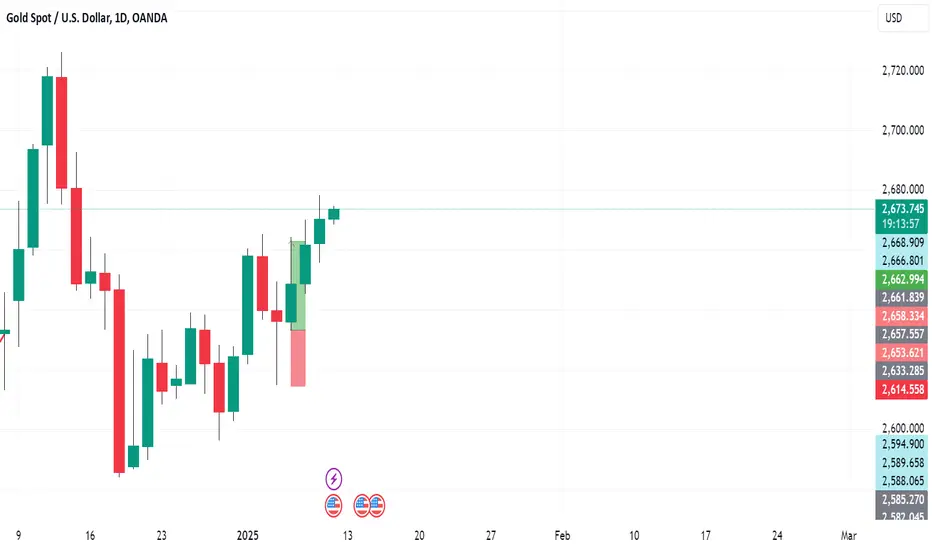The height and width of the screenshot is (550, 932).
Task: Click the rightmost US flag event icon
Action: coord(377,505)
